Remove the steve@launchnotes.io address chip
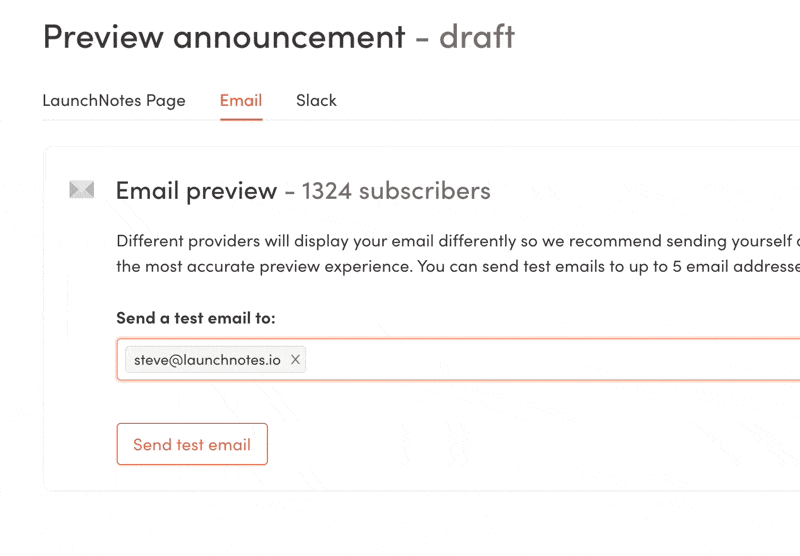 (295, 360)
